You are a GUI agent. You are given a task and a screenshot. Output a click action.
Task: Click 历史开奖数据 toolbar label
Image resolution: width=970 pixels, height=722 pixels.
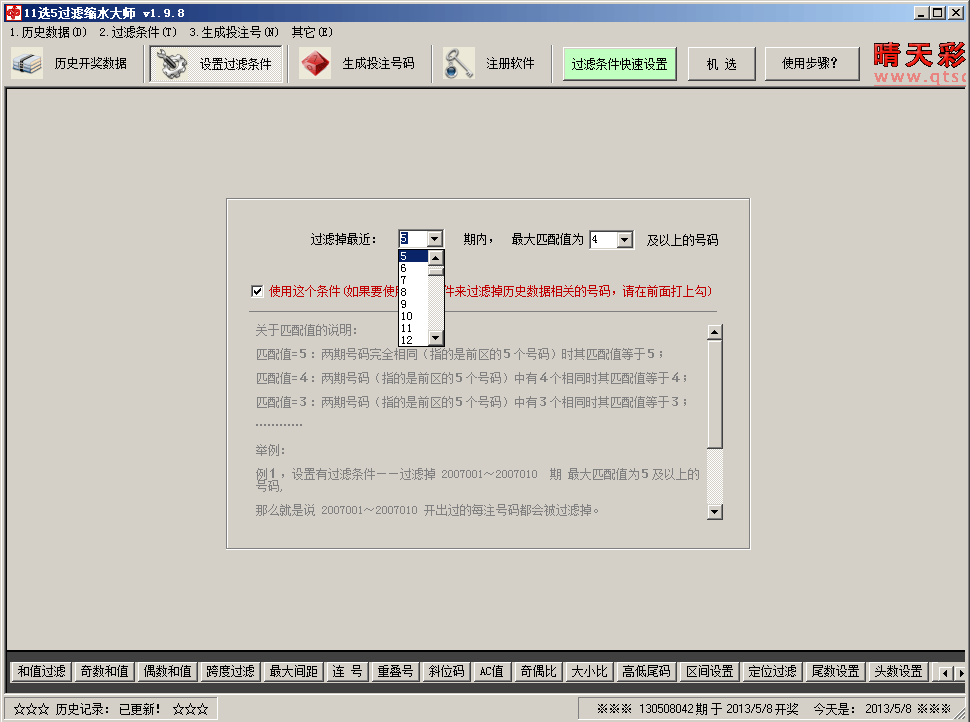pyautogui.click(x=90, y=63)
